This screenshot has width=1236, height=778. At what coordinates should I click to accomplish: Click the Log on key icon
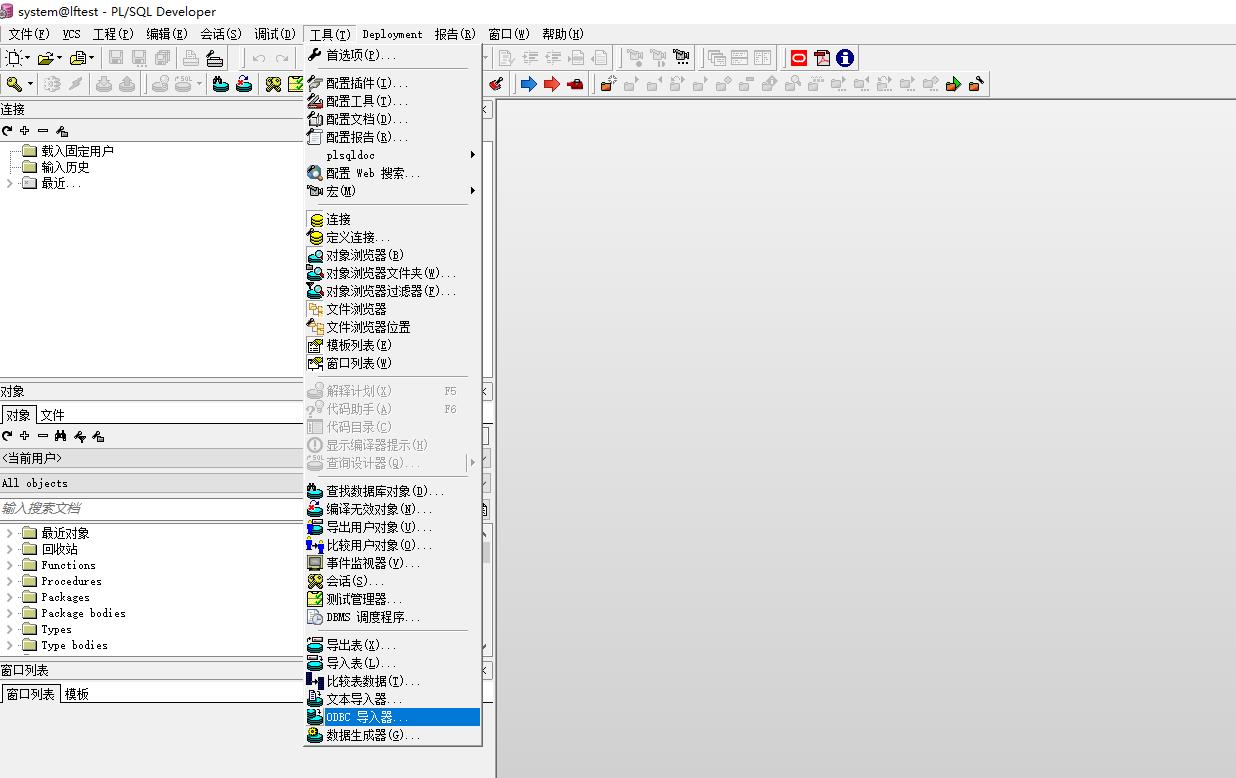[x=14, y=84]
